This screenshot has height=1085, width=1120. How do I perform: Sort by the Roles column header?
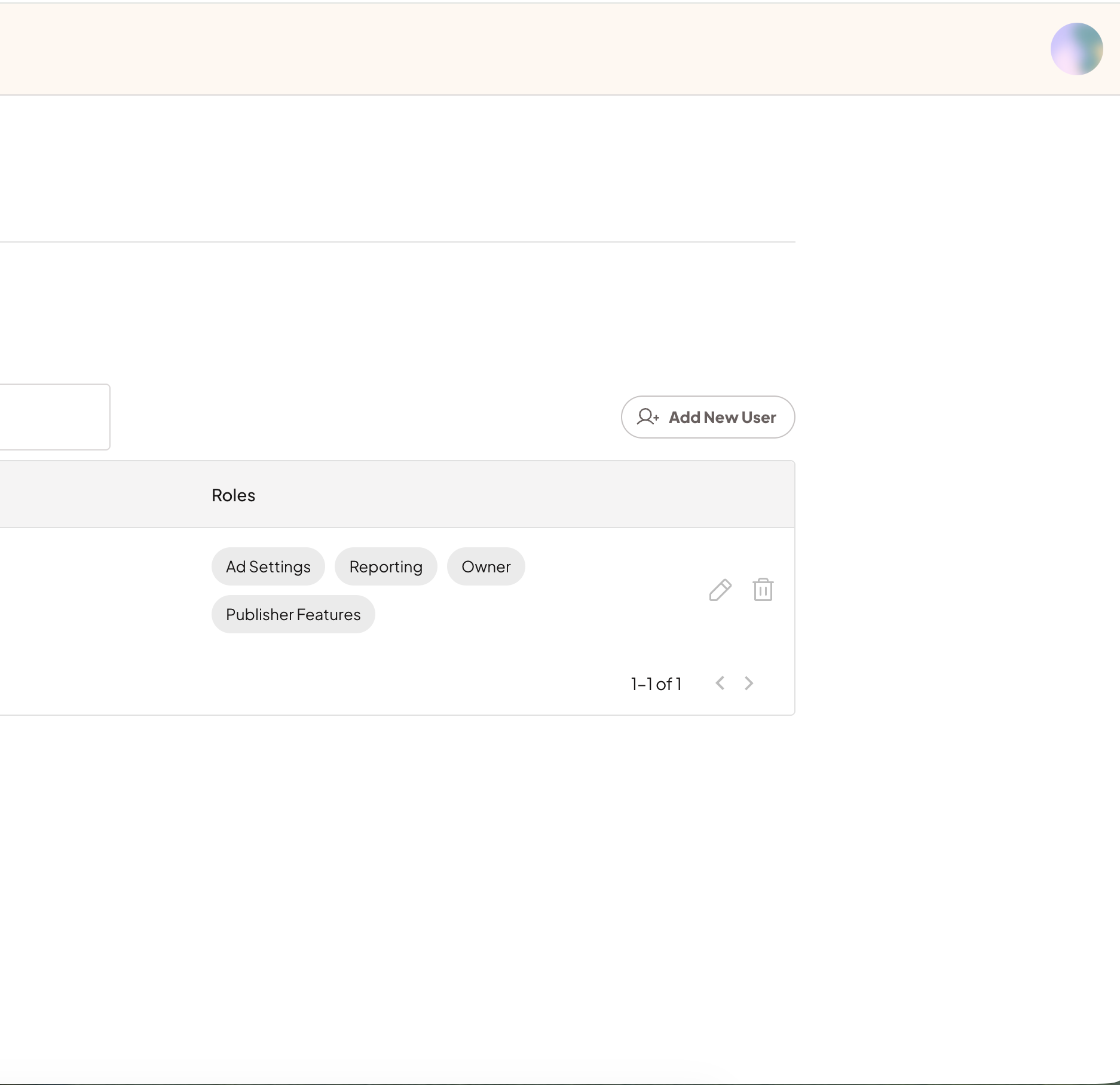(233, 495)
